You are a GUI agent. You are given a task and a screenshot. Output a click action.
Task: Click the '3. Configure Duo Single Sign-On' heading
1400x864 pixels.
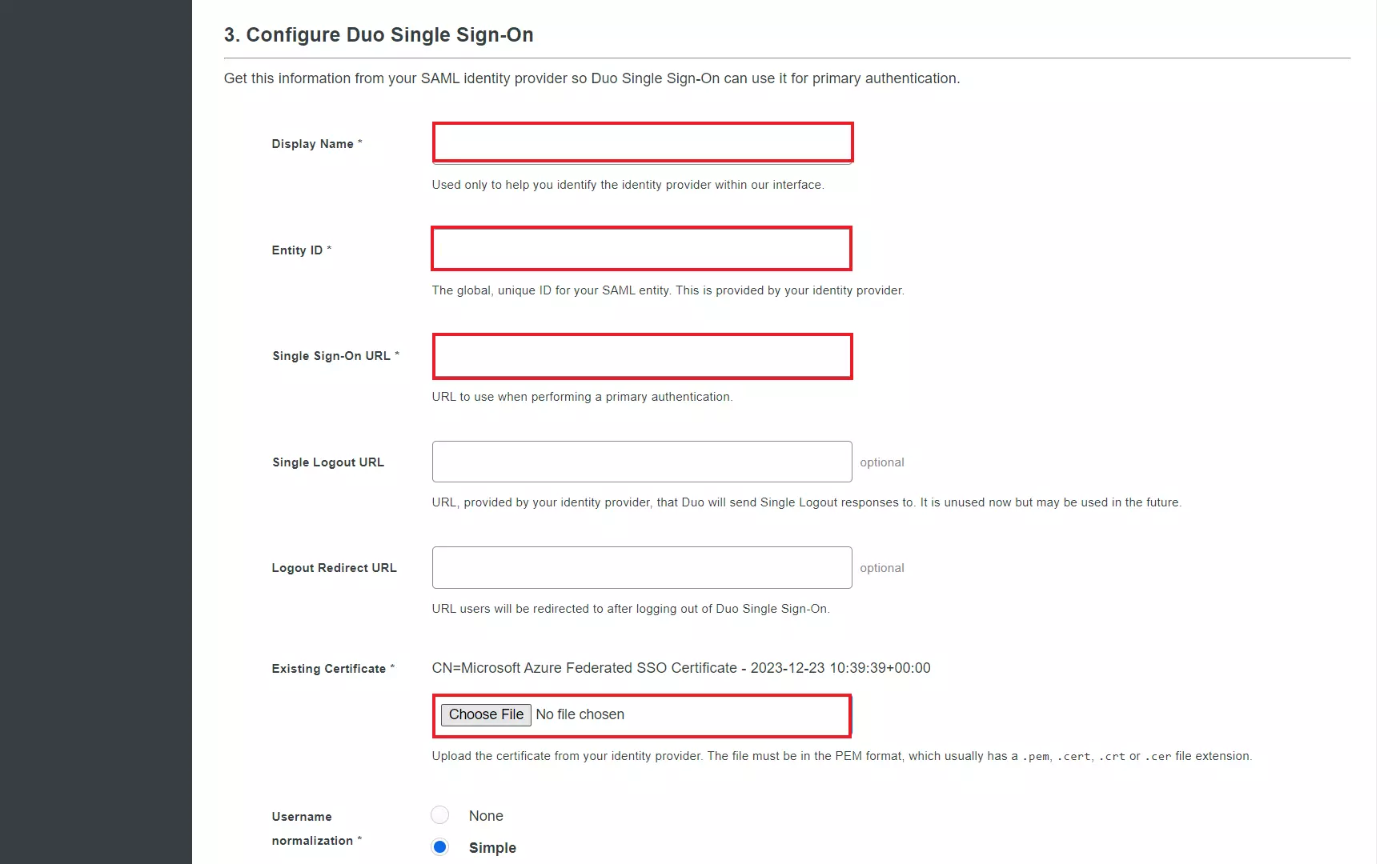click(379, 35)
